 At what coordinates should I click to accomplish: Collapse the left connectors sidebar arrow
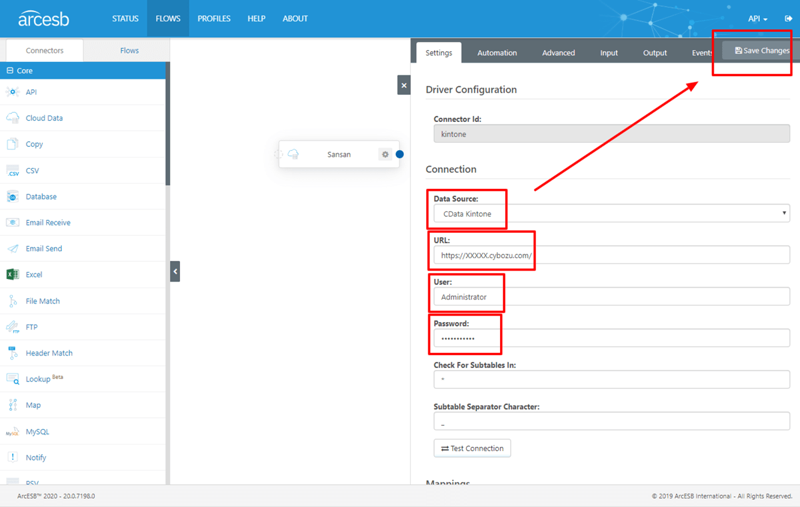(x=175, y=271)
